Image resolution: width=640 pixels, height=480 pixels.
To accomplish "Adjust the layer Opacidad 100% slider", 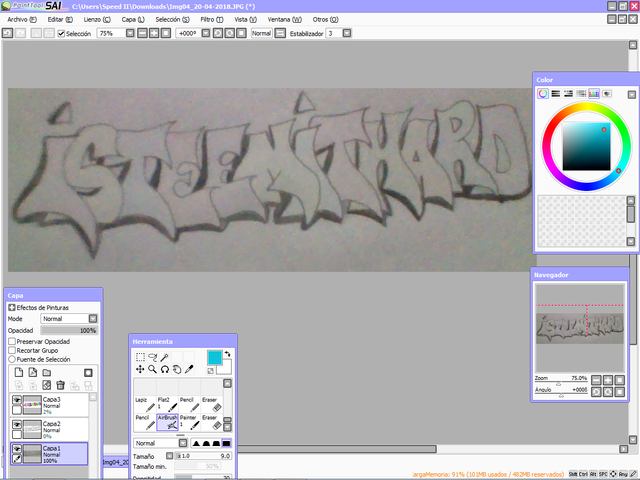I will tap(69, 330).
